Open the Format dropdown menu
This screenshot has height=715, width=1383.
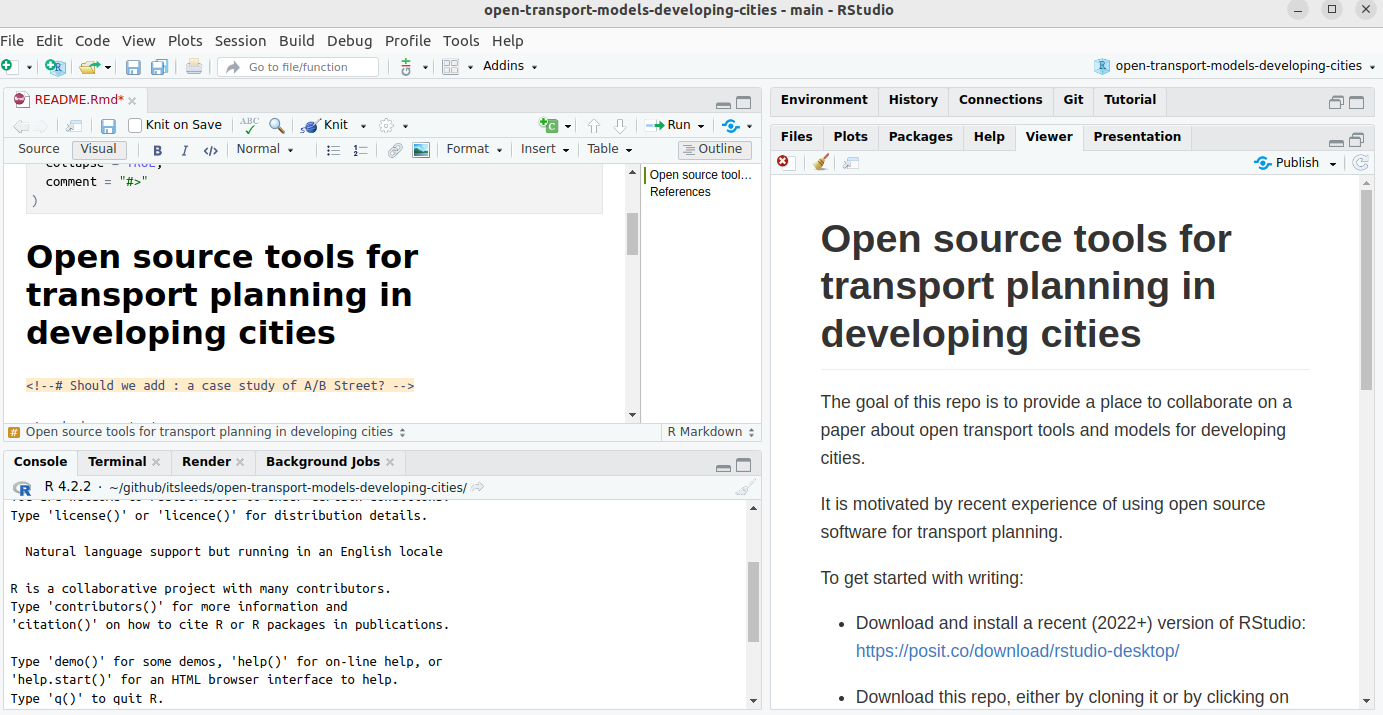[468, 149]
